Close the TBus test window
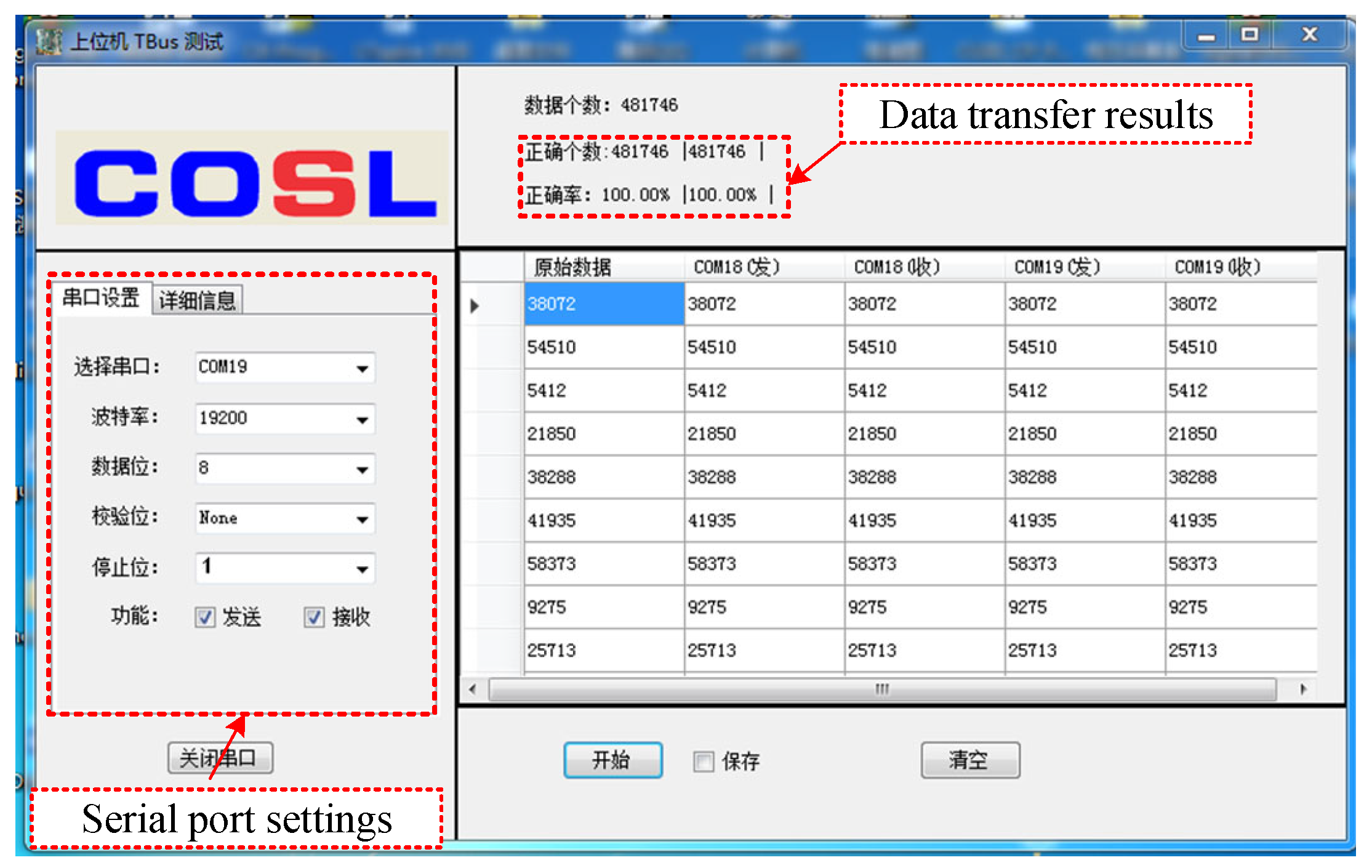 coord(1309,34)
